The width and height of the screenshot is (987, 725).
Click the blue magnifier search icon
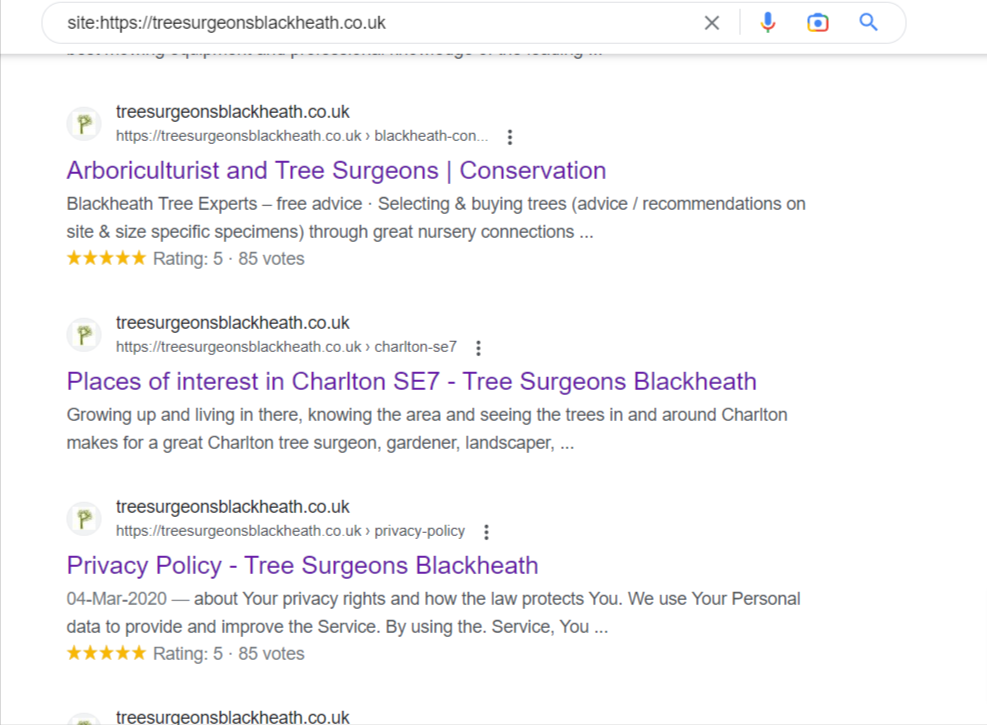[868, 23]
